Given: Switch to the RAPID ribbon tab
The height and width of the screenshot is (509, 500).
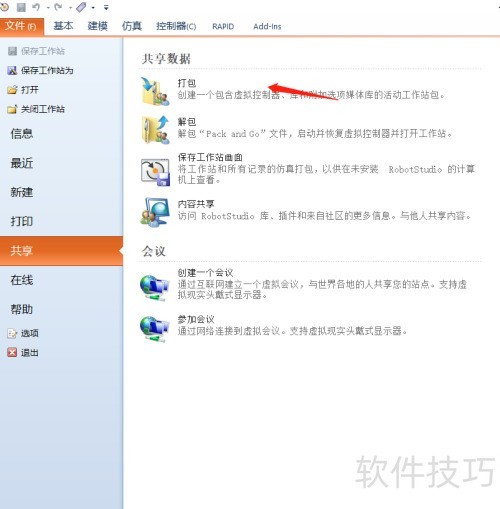Looking at the screenshot, I should coord(223,26).
